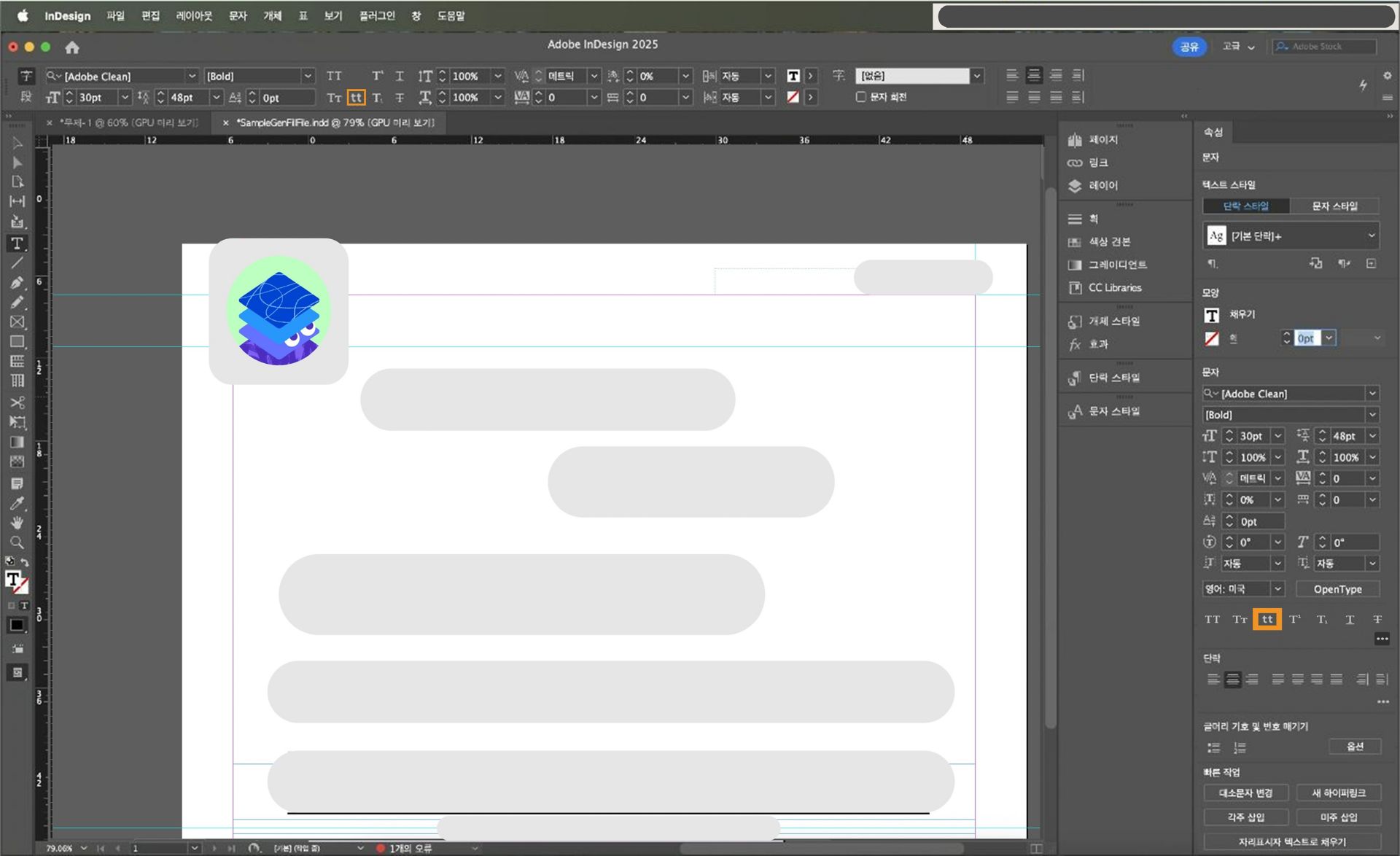This screenshot has width=1400, height=856.
Task: Click the OpenType button
Action: [1337, 589]
